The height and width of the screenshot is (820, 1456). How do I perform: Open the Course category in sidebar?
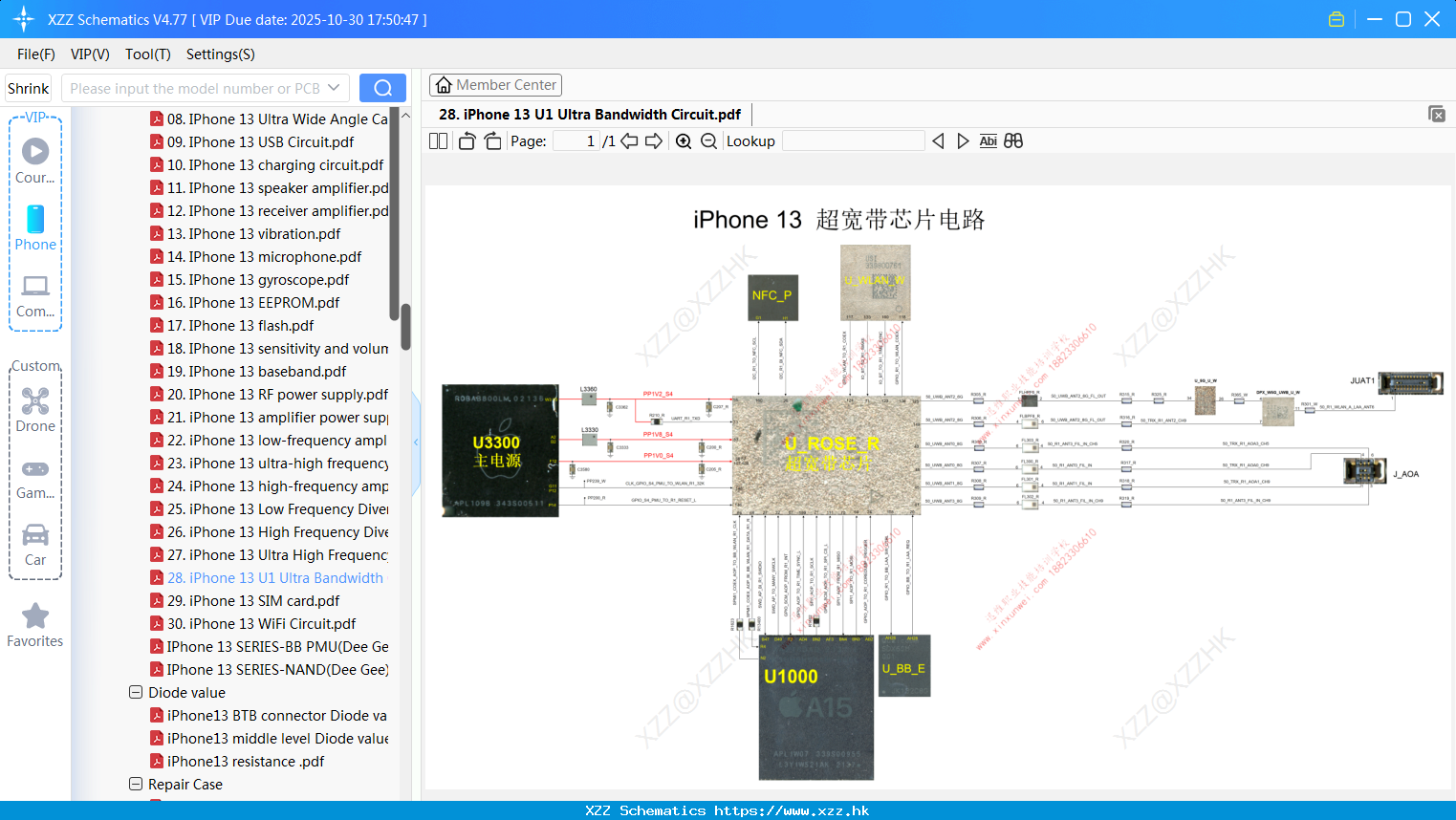coord(35,162)
